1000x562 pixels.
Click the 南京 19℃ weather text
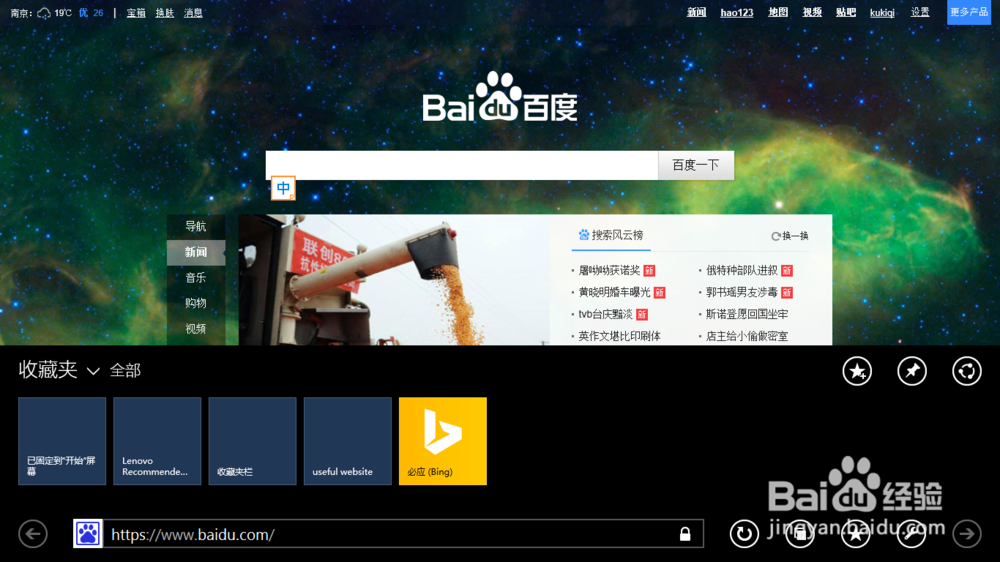point(41,13)
